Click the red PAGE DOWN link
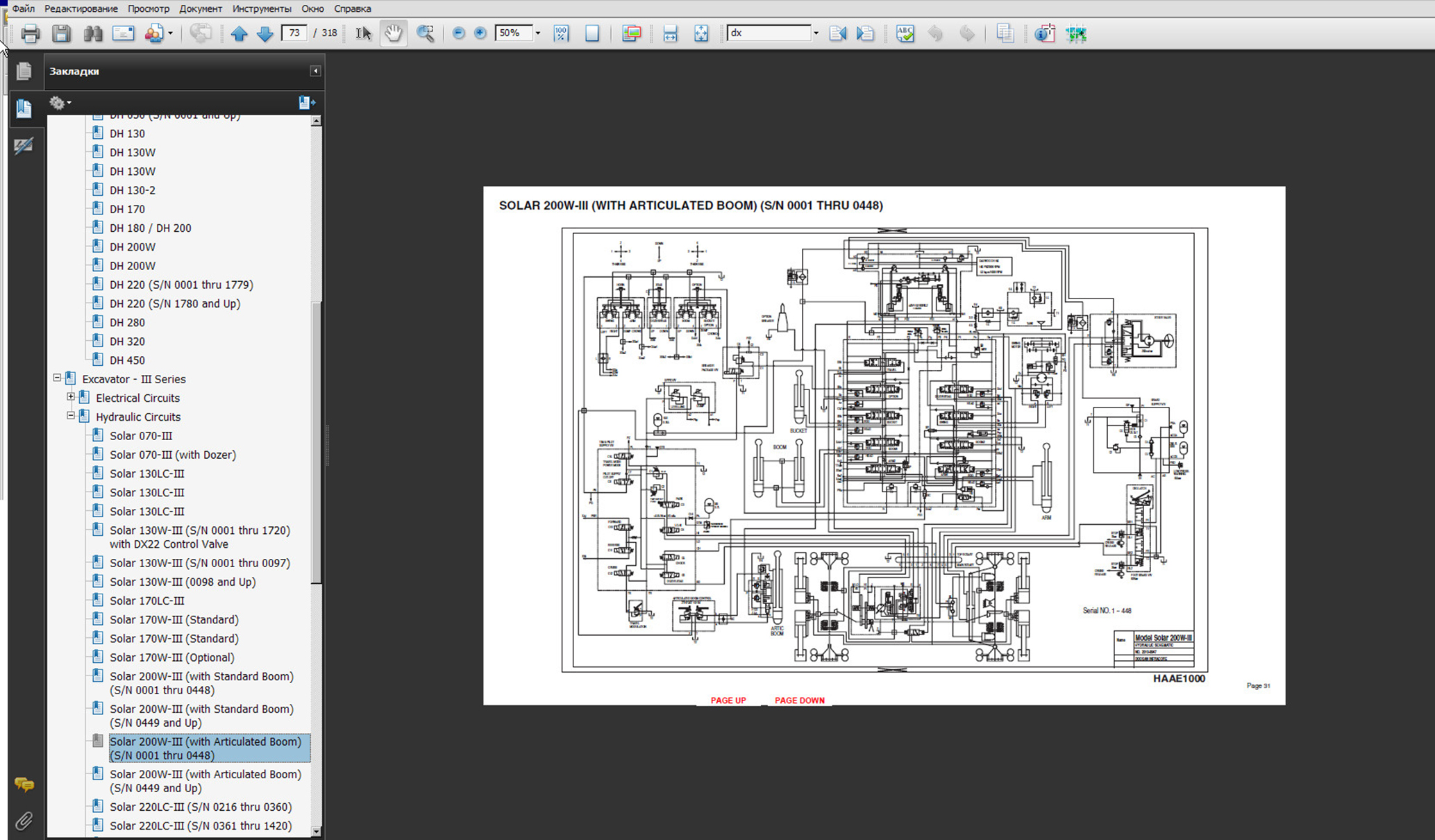 point(799,700)
